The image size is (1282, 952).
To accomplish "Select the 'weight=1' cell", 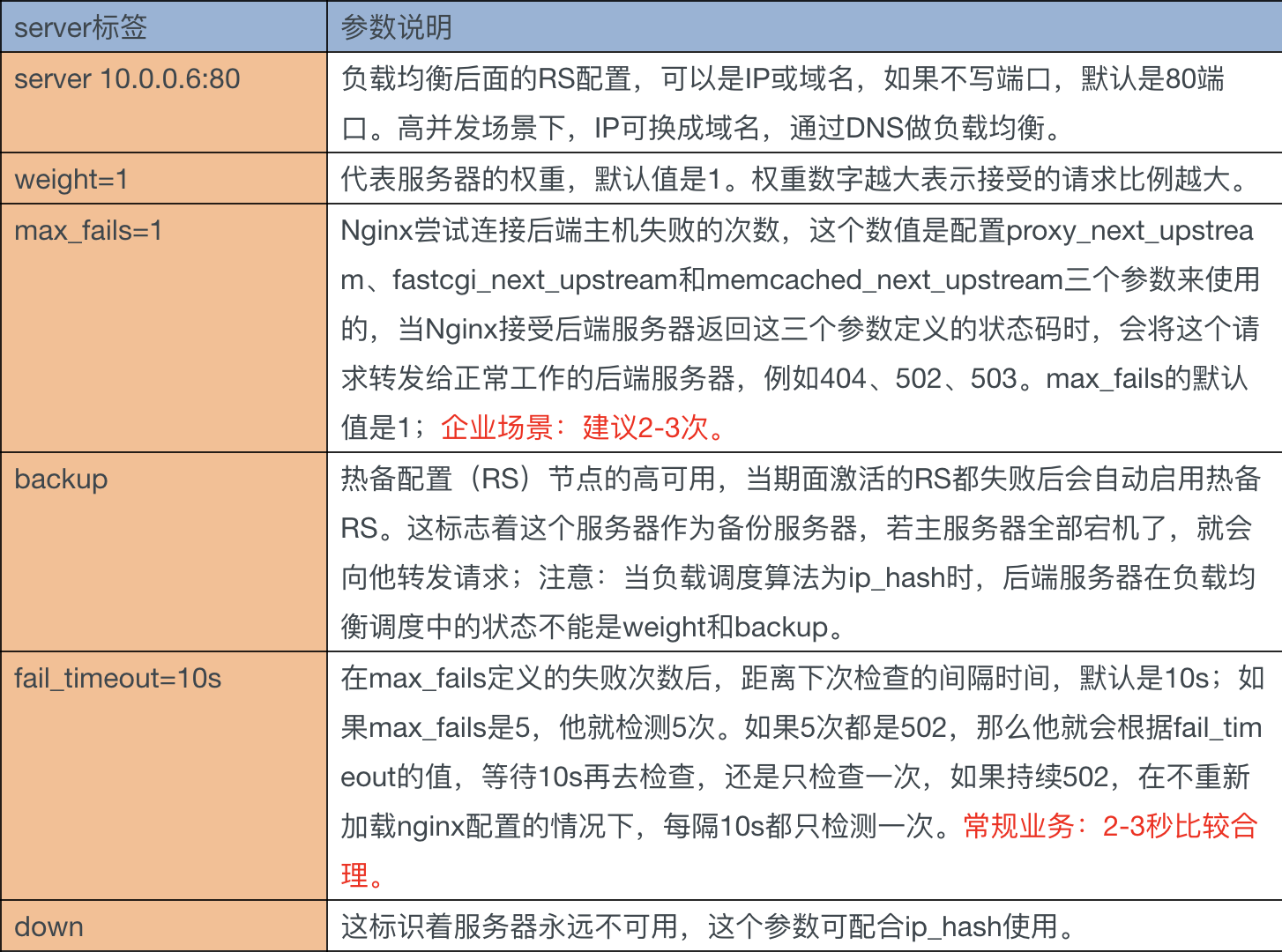I will [164, 178].
